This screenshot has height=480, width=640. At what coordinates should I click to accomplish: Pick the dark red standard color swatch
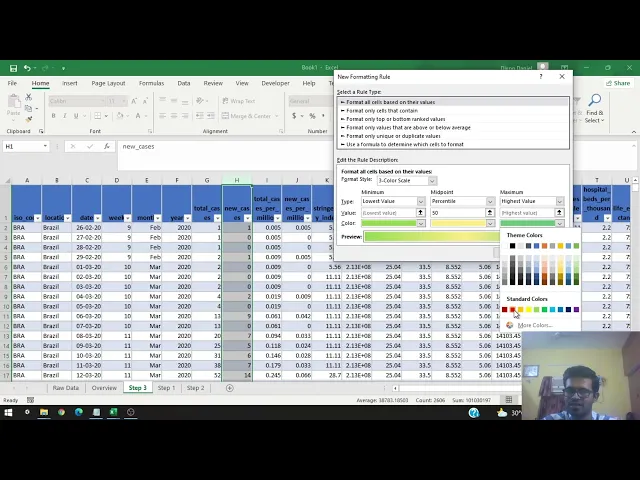(x=504, y=310)
